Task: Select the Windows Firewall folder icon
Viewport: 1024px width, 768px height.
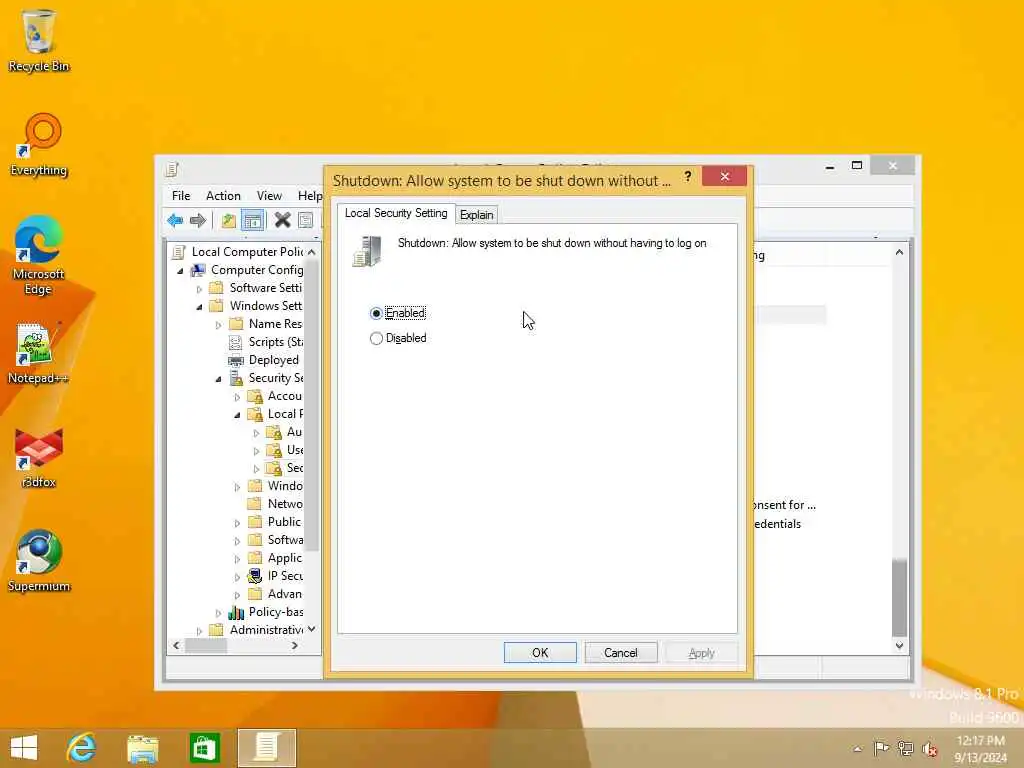Action: pos(255,486)
